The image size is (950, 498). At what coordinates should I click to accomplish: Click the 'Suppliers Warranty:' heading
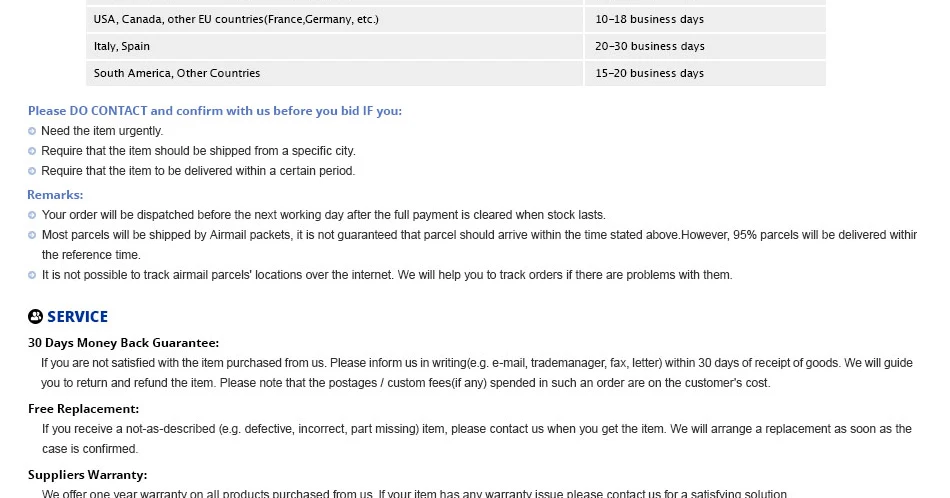pos(88,475)
